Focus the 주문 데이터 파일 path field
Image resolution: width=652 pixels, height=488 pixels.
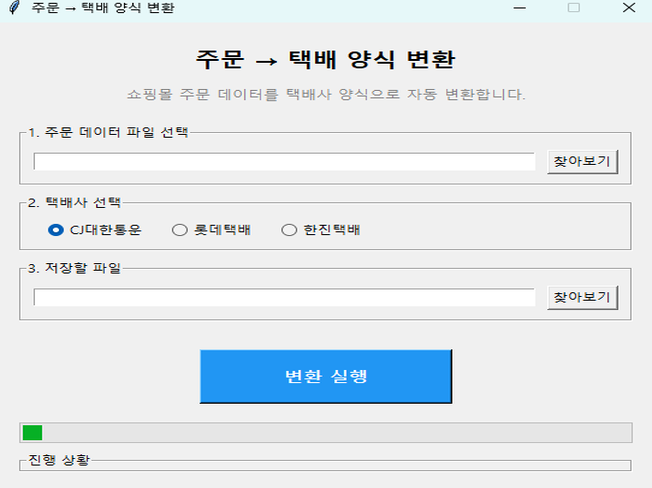(x=284, y=162)
